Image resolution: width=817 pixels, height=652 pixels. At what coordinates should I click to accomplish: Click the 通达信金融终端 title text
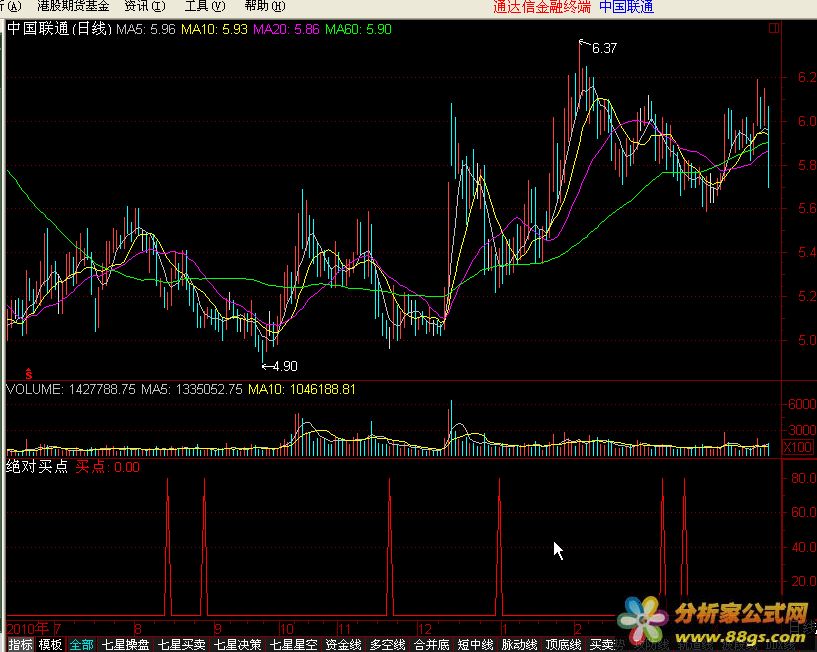[x=542, y=7]
